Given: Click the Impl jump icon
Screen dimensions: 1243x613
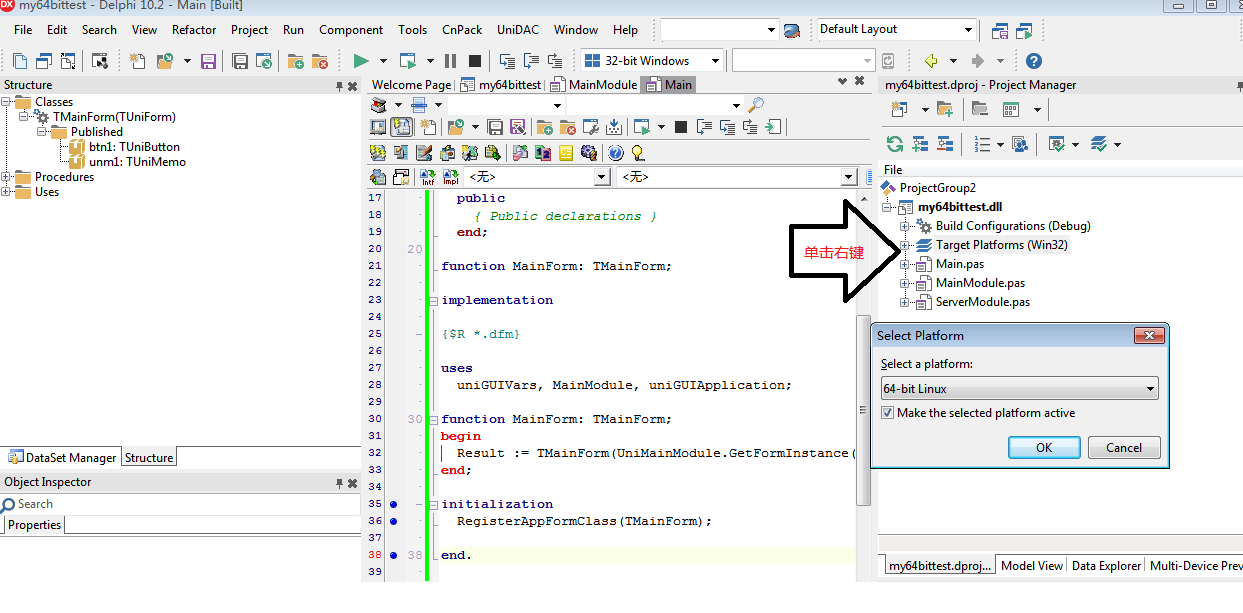Looking at the screenshot, I should [x=451, y=177].
